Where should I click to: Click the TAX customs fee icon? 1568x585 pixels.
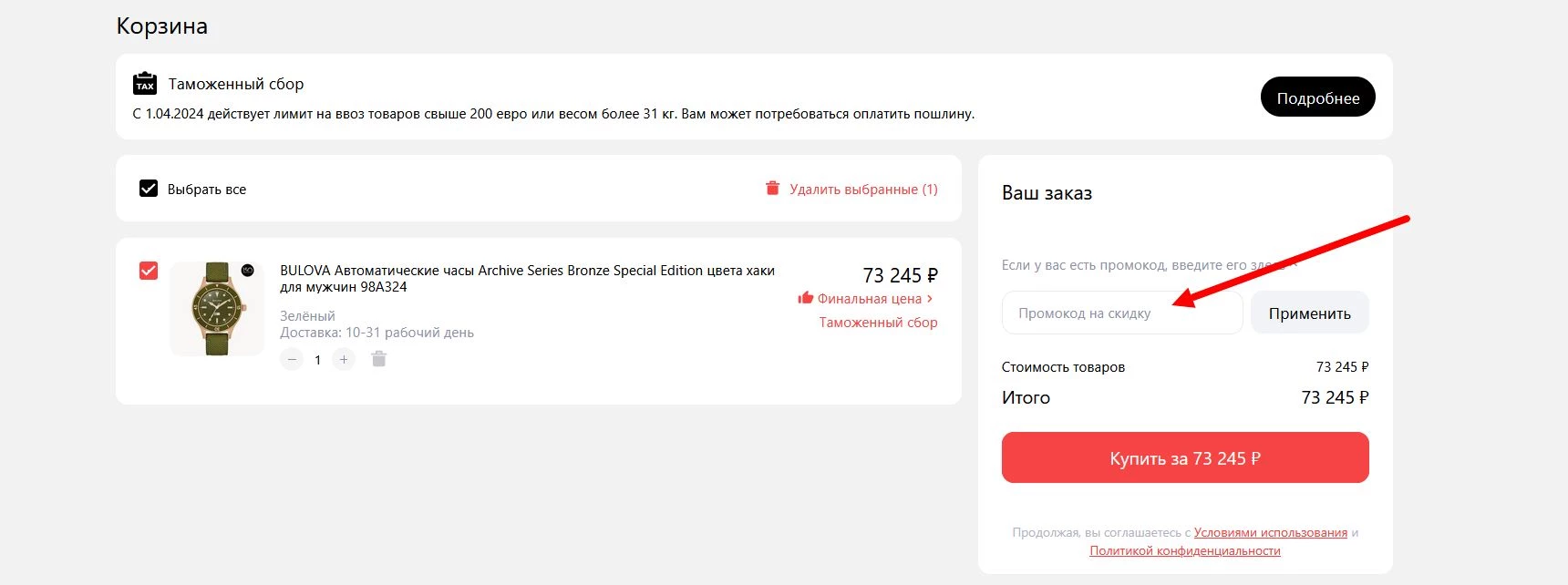click(x=145, y=84)
